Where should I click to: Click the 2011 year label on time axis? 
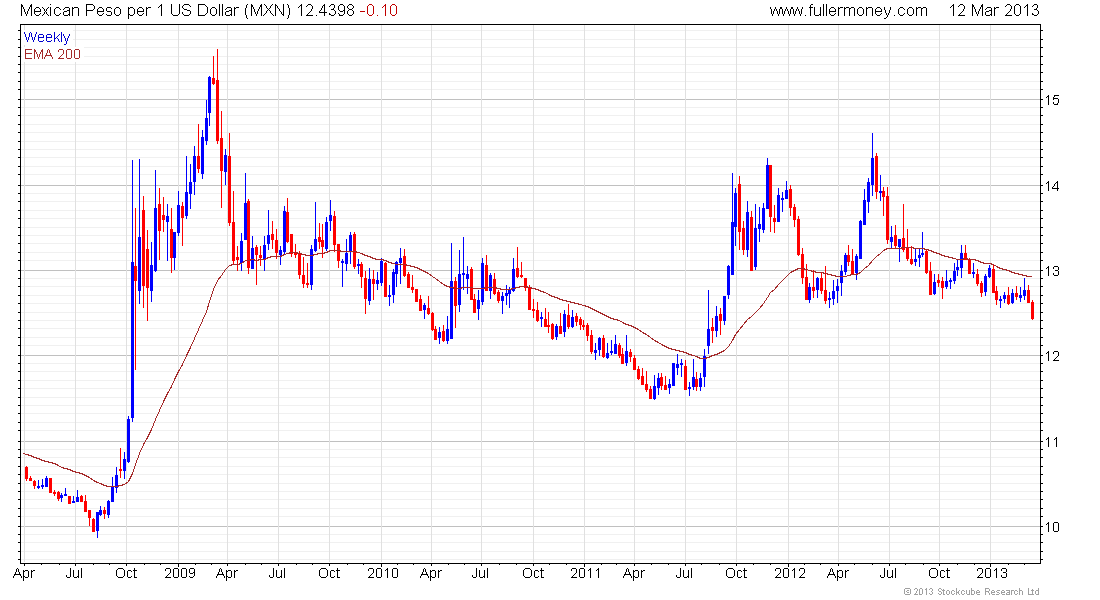point(585,573)
